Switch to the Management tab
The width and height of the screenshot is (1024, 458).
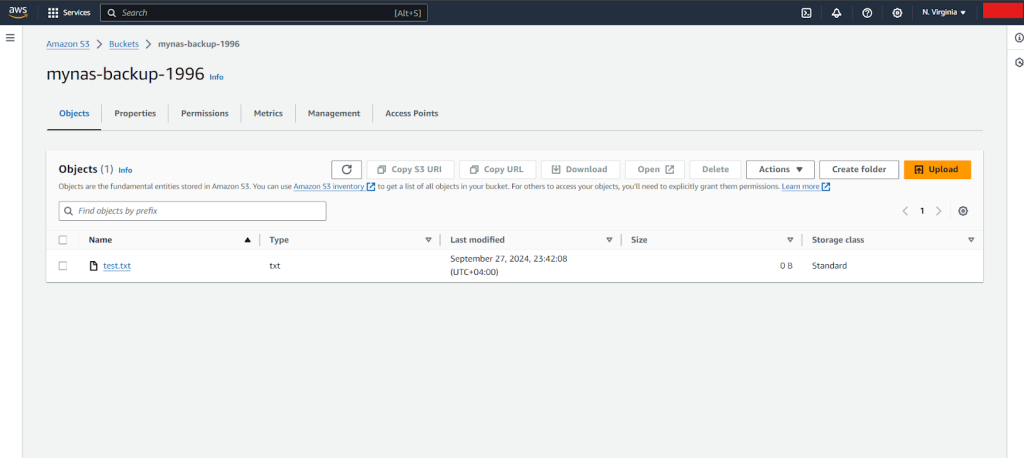point(334,114)
